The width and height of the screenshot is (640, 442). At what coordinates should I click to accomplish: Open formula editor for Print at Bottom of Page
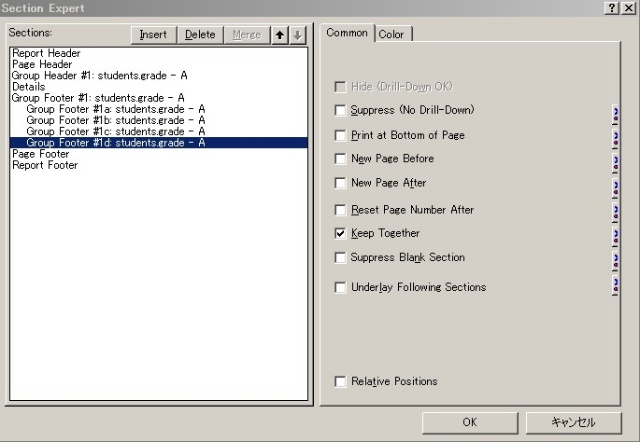615,139
